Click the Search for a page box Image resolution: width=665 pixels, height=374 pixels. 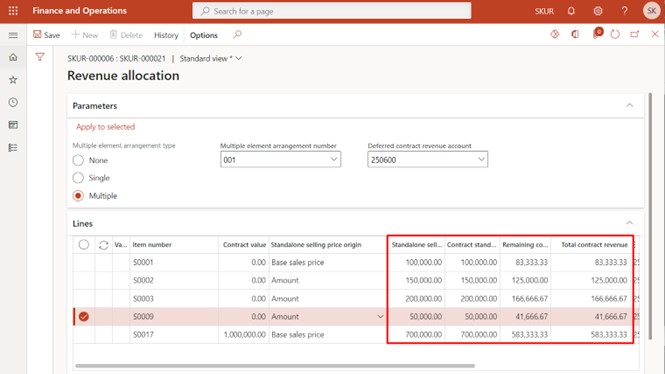click(332, 11)
